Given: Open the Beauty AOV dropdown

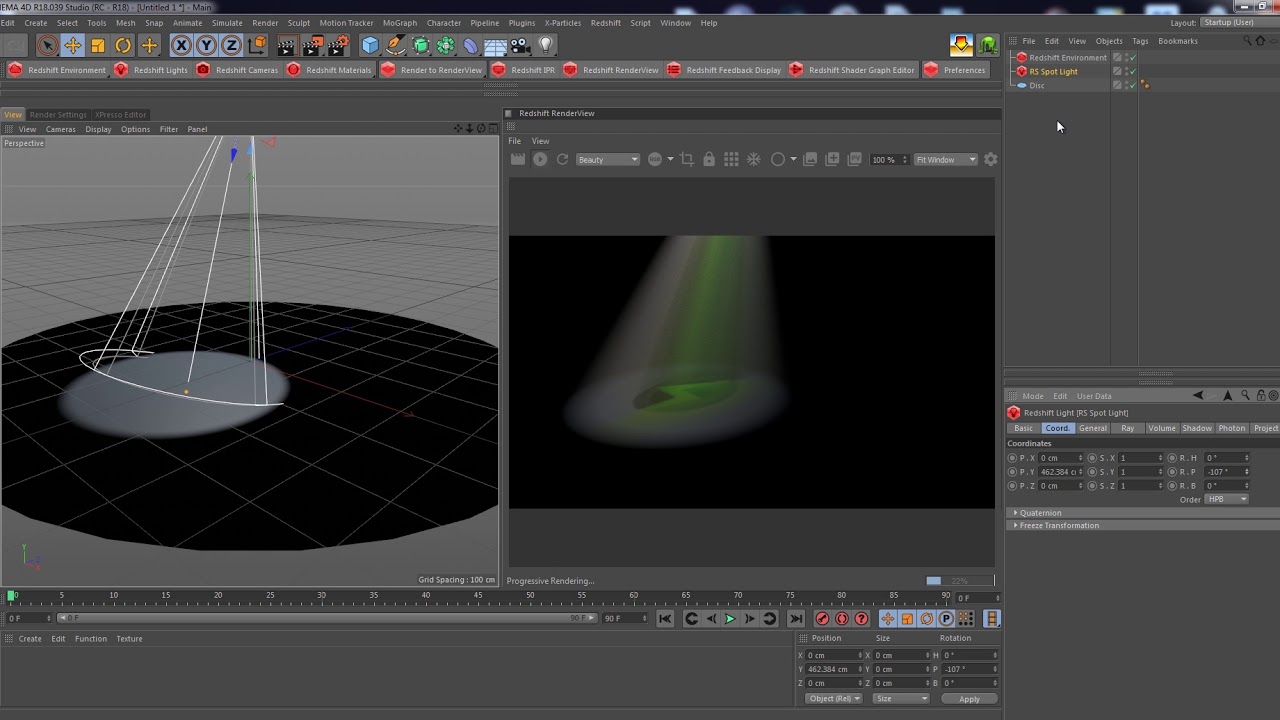Looking at the screenshot, I should (x=607, y=160).
